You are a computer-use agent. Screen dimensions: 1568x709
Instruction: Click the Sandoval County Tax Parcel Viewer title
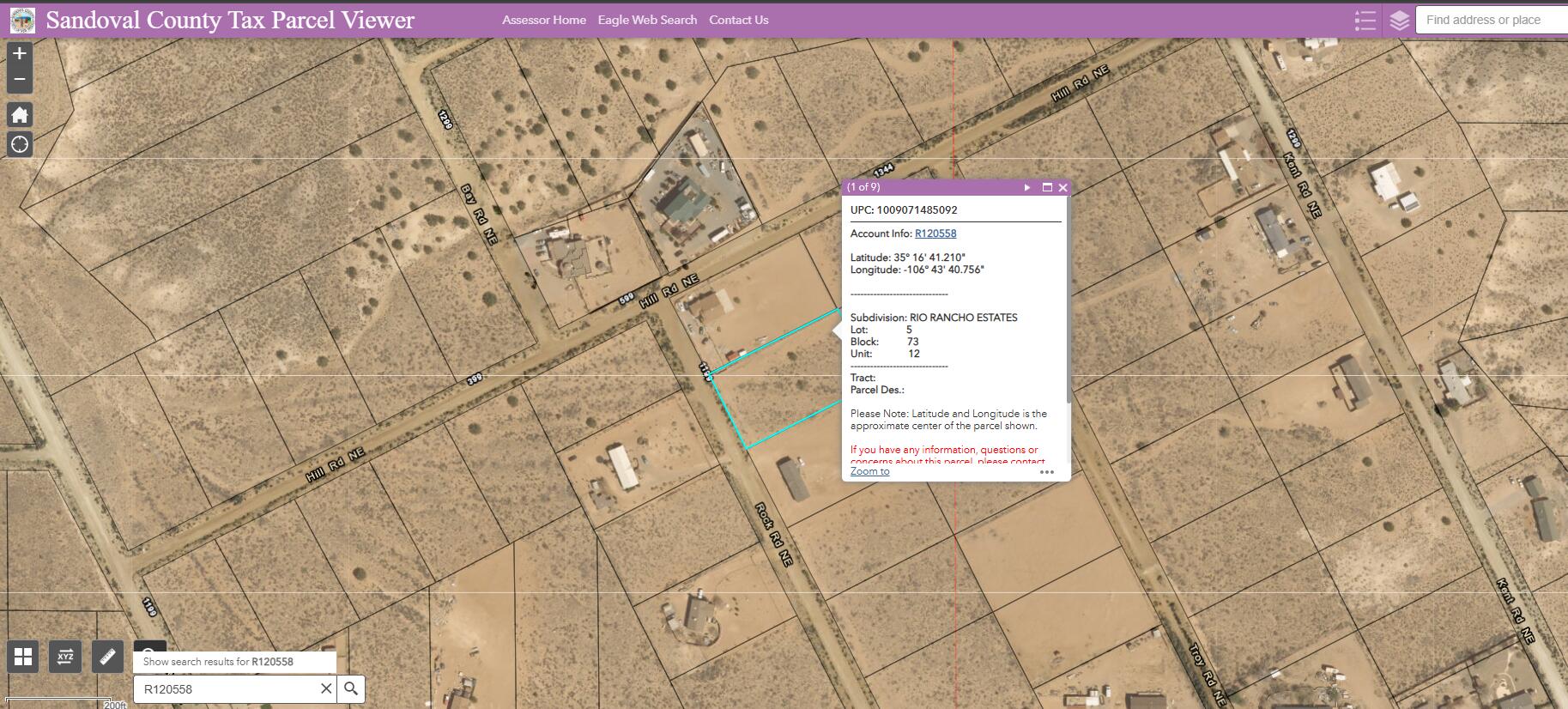click(x=230, y=20)
